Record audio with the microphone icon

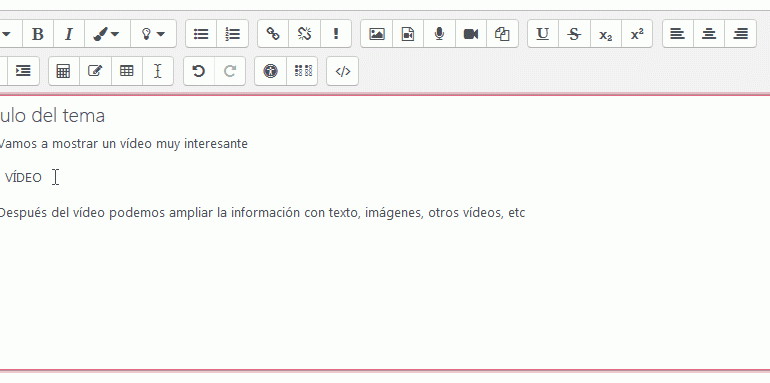pos(440,34)
